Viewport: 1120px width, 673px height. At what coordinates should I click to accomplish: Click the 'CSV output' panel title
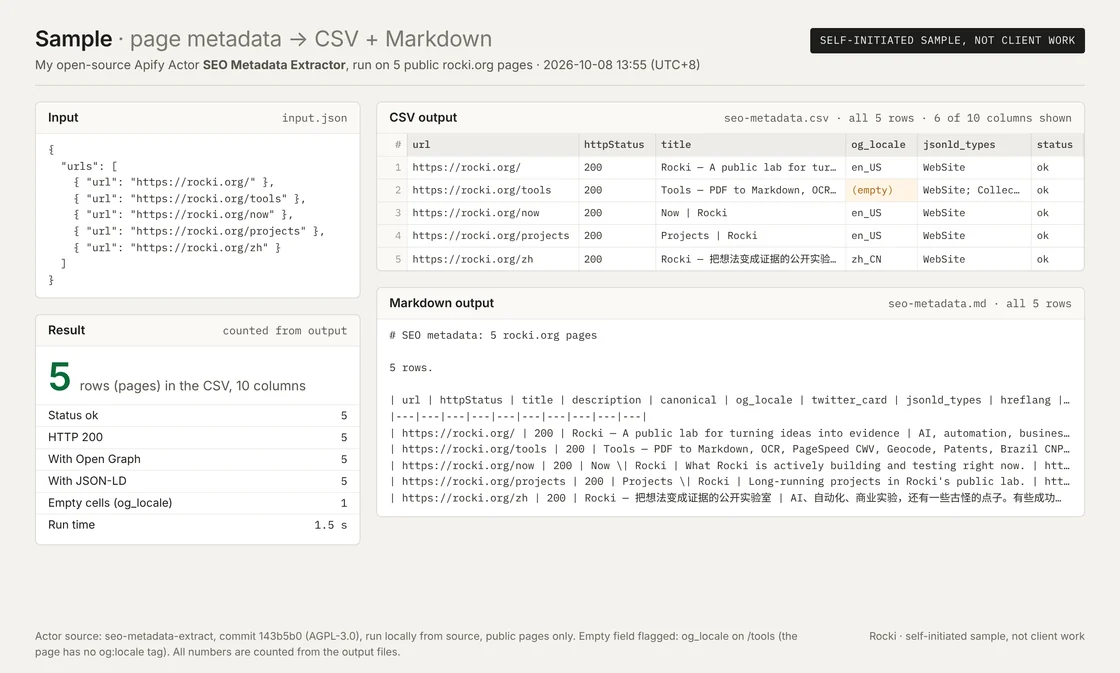point(423,118)
